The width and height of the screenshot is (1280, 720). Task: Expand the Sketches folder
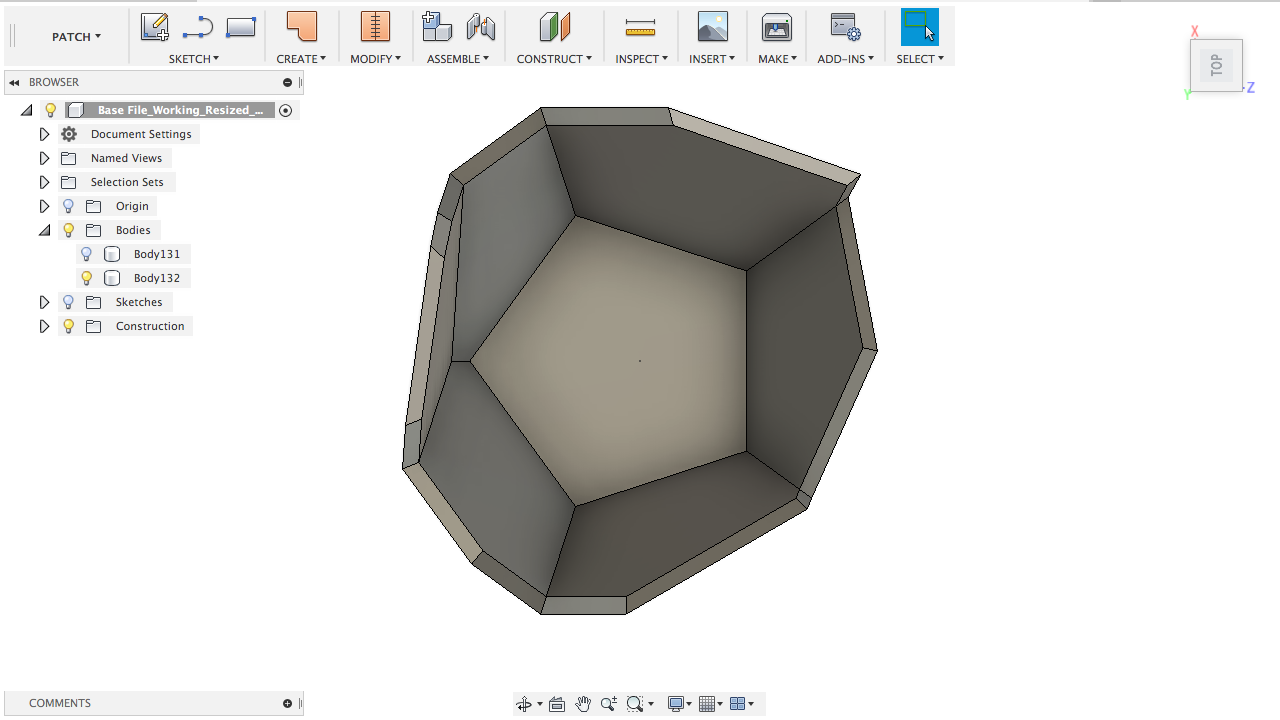tap(44, 302)
